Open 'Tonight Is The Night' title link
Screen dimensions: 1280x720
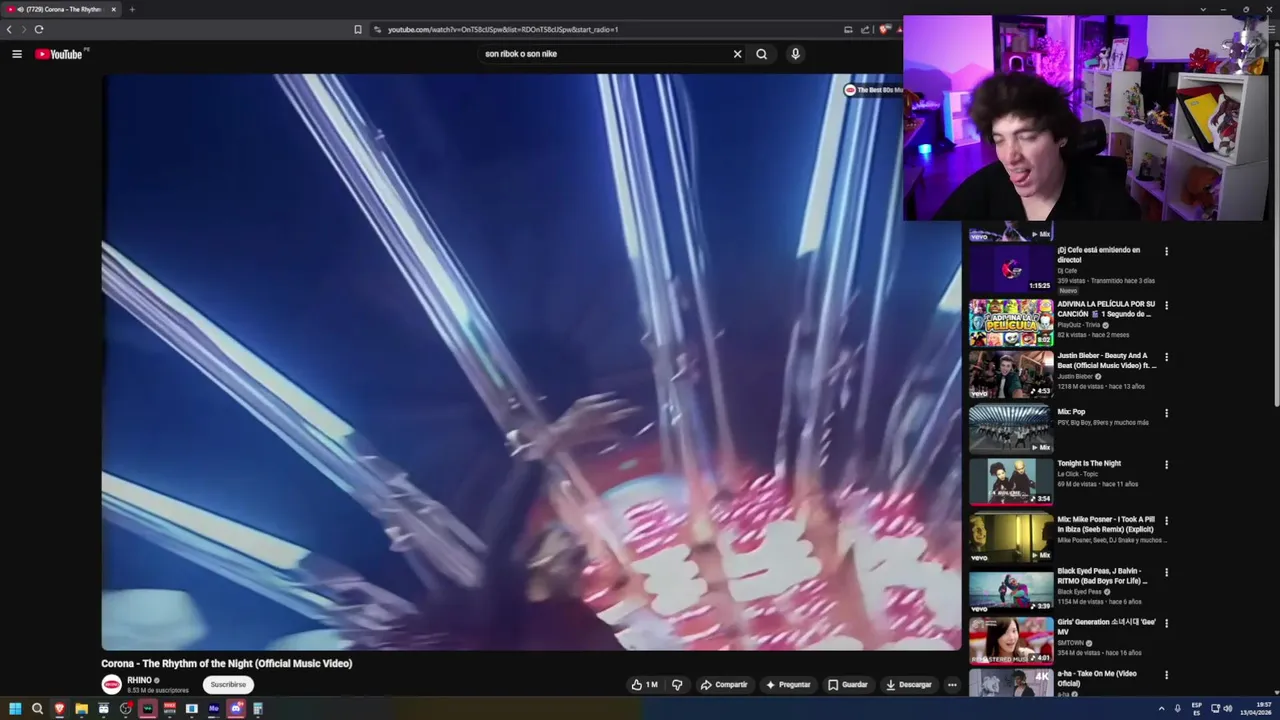1089,464
